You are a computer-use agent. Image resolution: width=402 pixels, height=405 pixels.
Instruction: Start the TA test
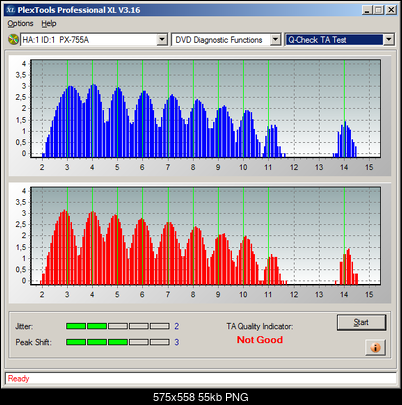click(361, 322)
